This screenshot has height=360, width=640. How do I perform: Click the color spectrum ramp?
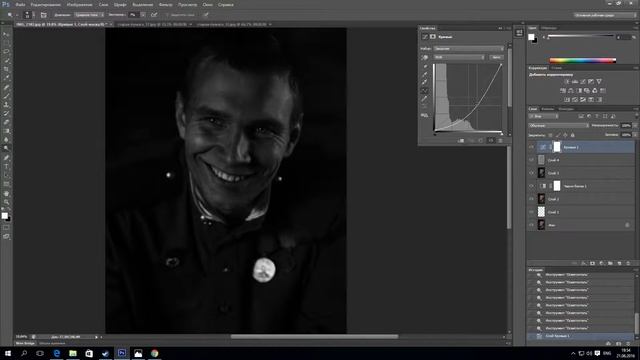pyautogui.click(x=583, y=60)
